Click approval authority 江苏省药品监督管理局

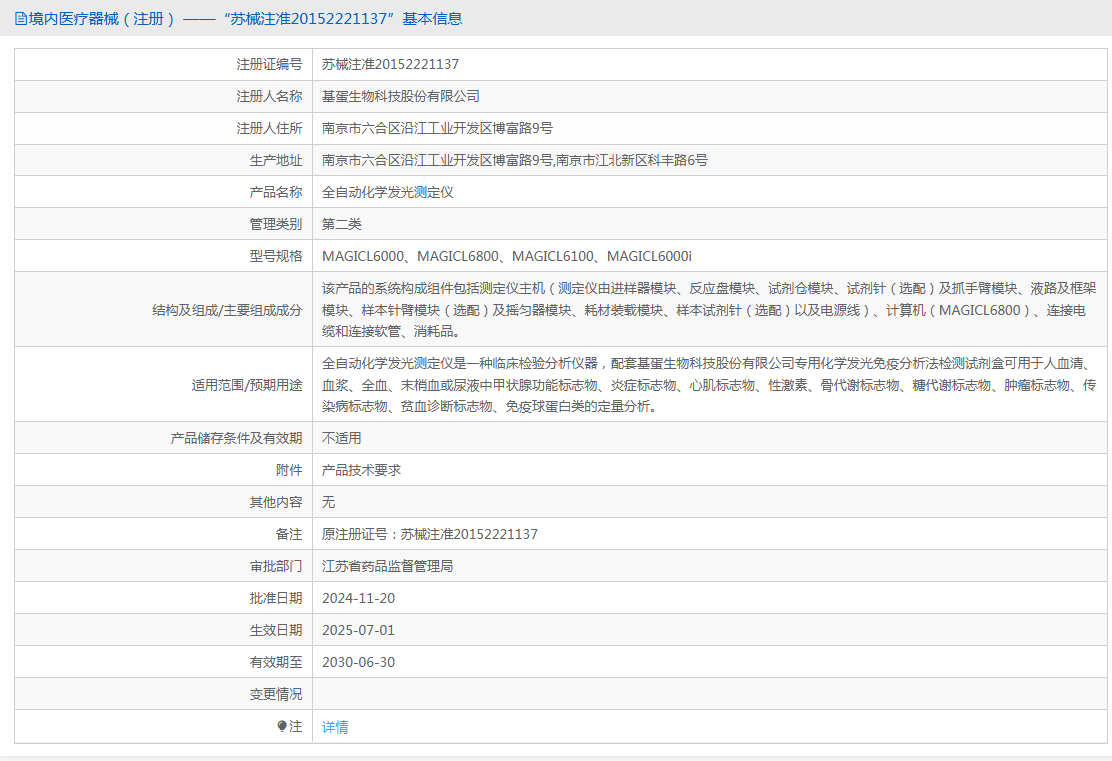click(387, 566)
